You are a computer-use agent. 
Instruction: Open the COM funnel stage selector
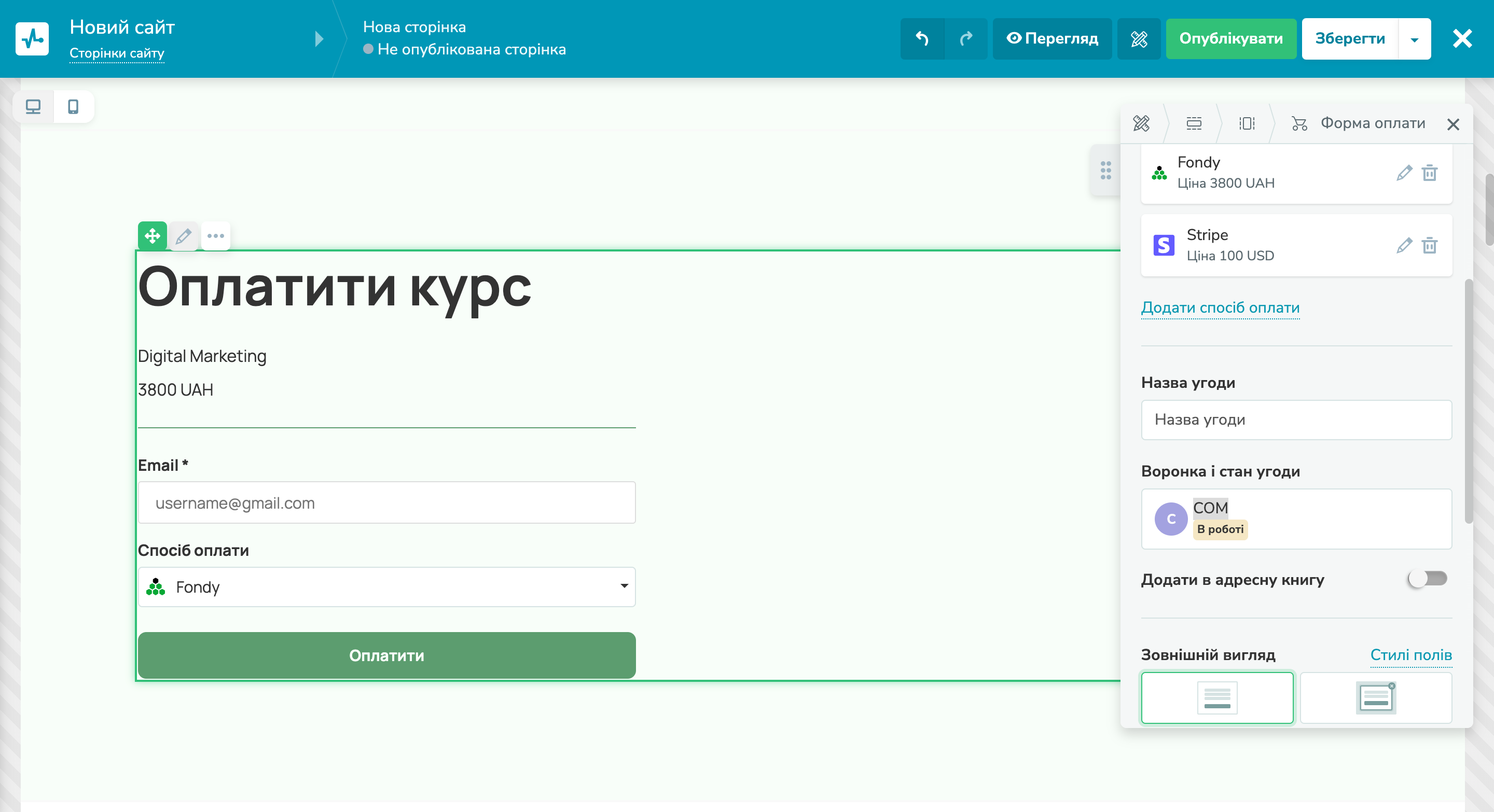pos(1296,519)
